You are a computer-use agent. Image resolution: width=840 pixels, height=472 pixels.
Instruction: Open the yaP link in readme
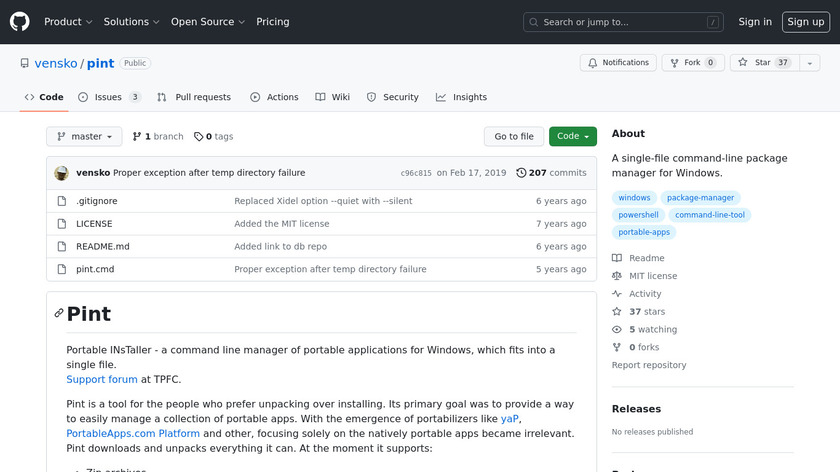click(509, 419)
